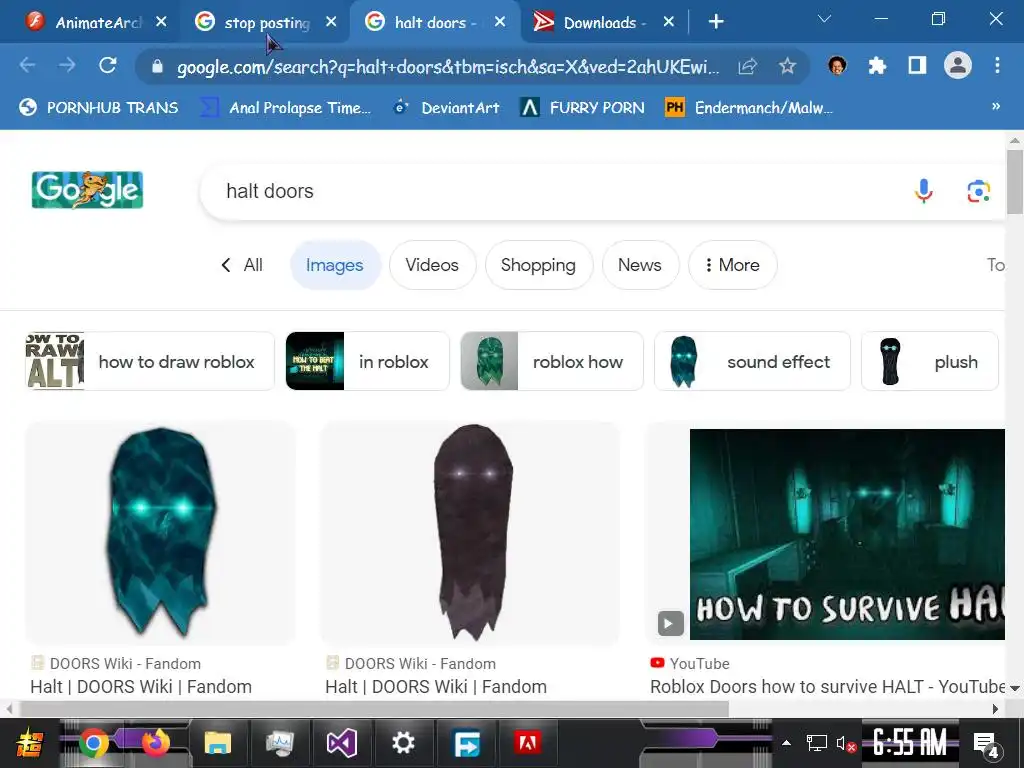1024x768 pixels.
Task: Open the Endermanch/Malw... bookmark
Action: pyautogui.click(x=749, y=108)
